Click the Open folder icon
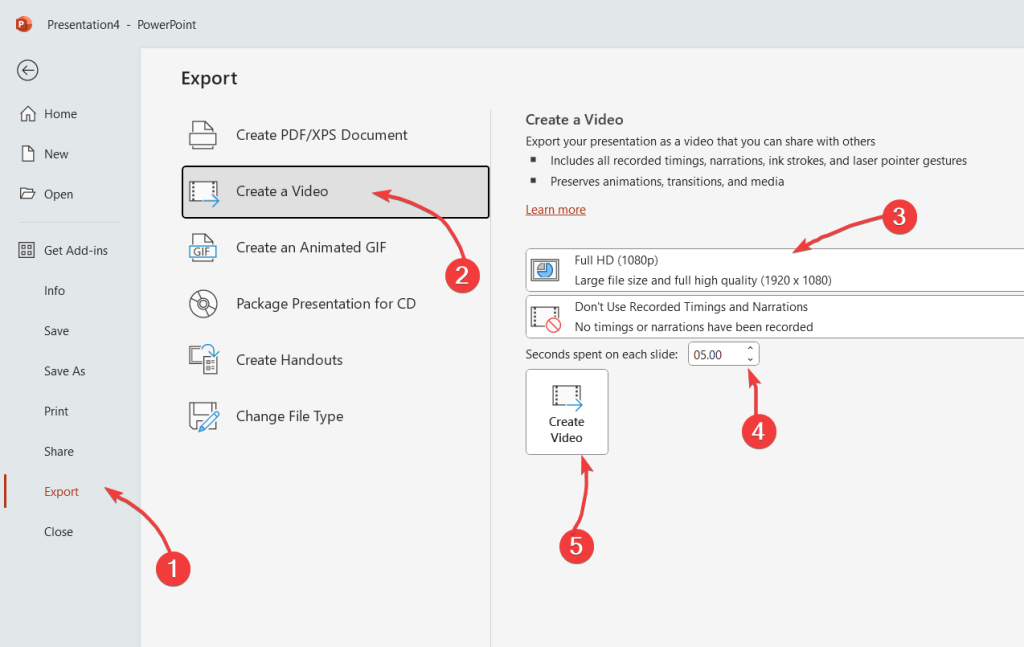1024x647 pixels. pyautogui.click(x=27, y=194)
